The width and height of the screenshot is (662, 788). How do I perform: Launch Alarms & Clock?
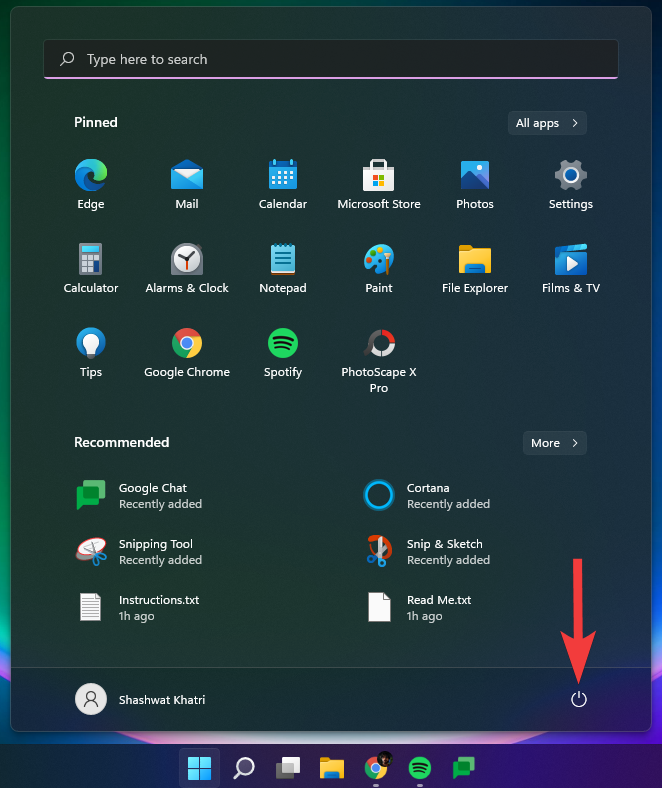click(x=187, y=268)
